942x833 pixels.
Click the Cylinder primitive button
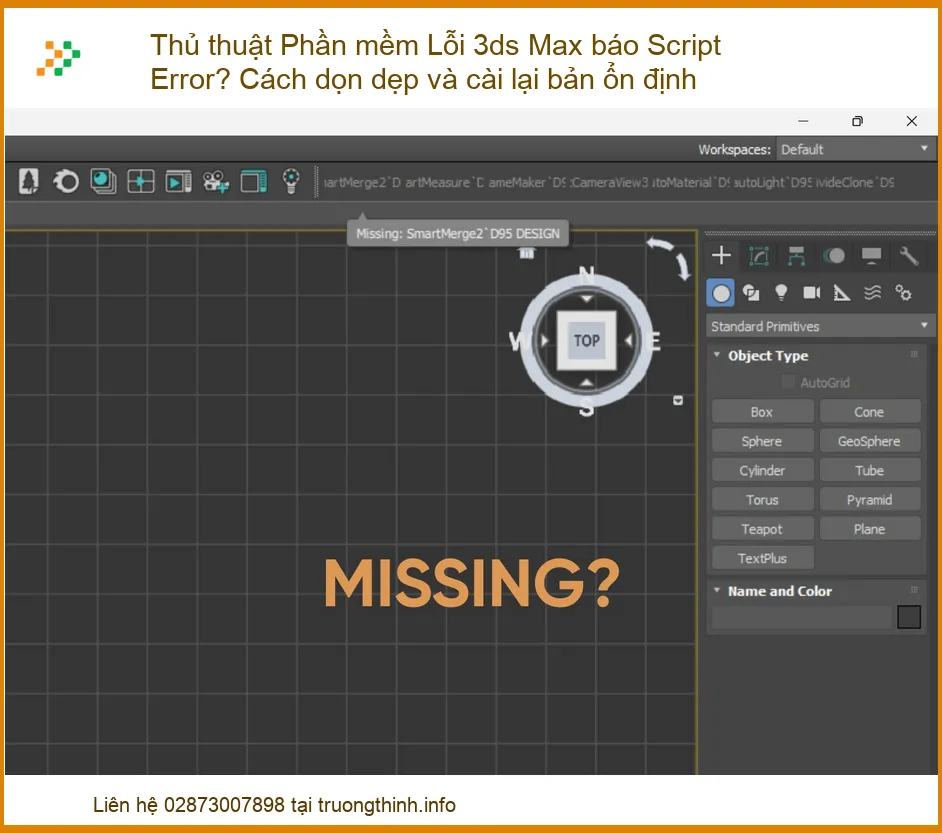pos(762,470)
